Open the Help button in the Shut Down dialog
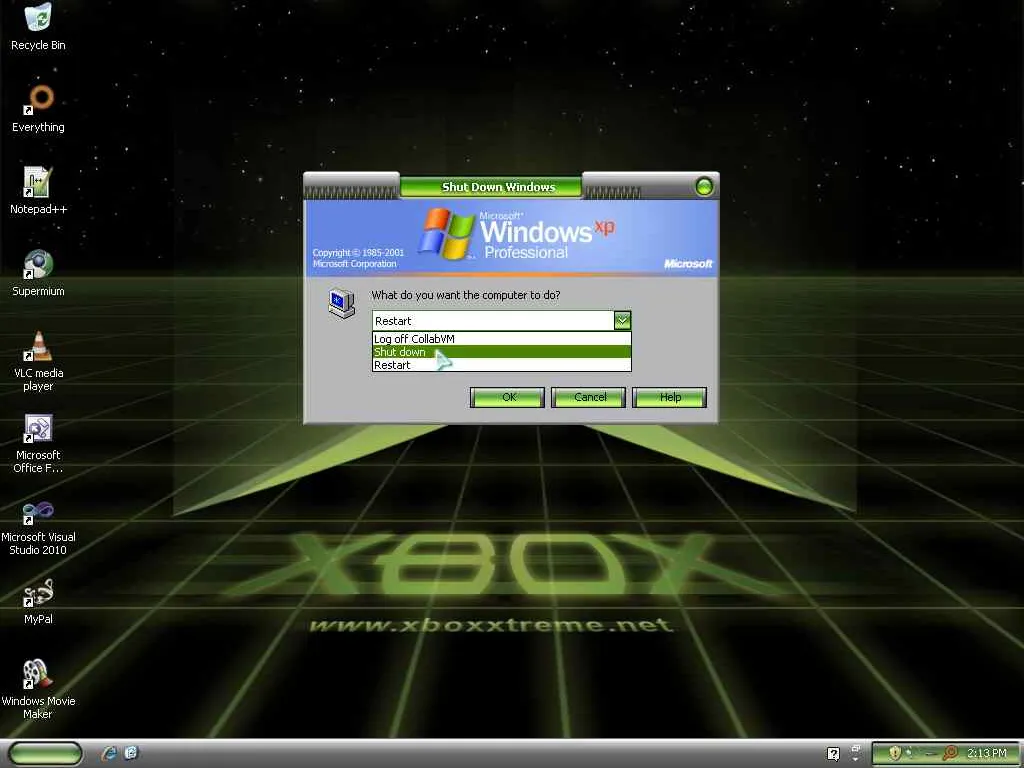 tap(669, 397)
